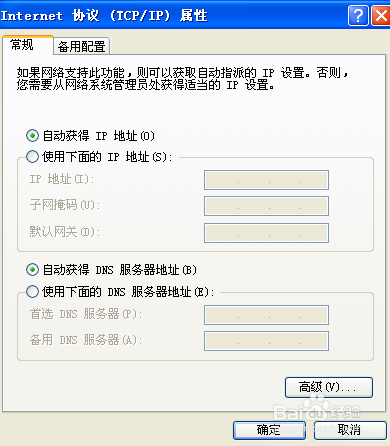This screenshot has height=446, width=390.
Task: Select the 备用 DNS 服务器 input field
Action: point(266,341)
